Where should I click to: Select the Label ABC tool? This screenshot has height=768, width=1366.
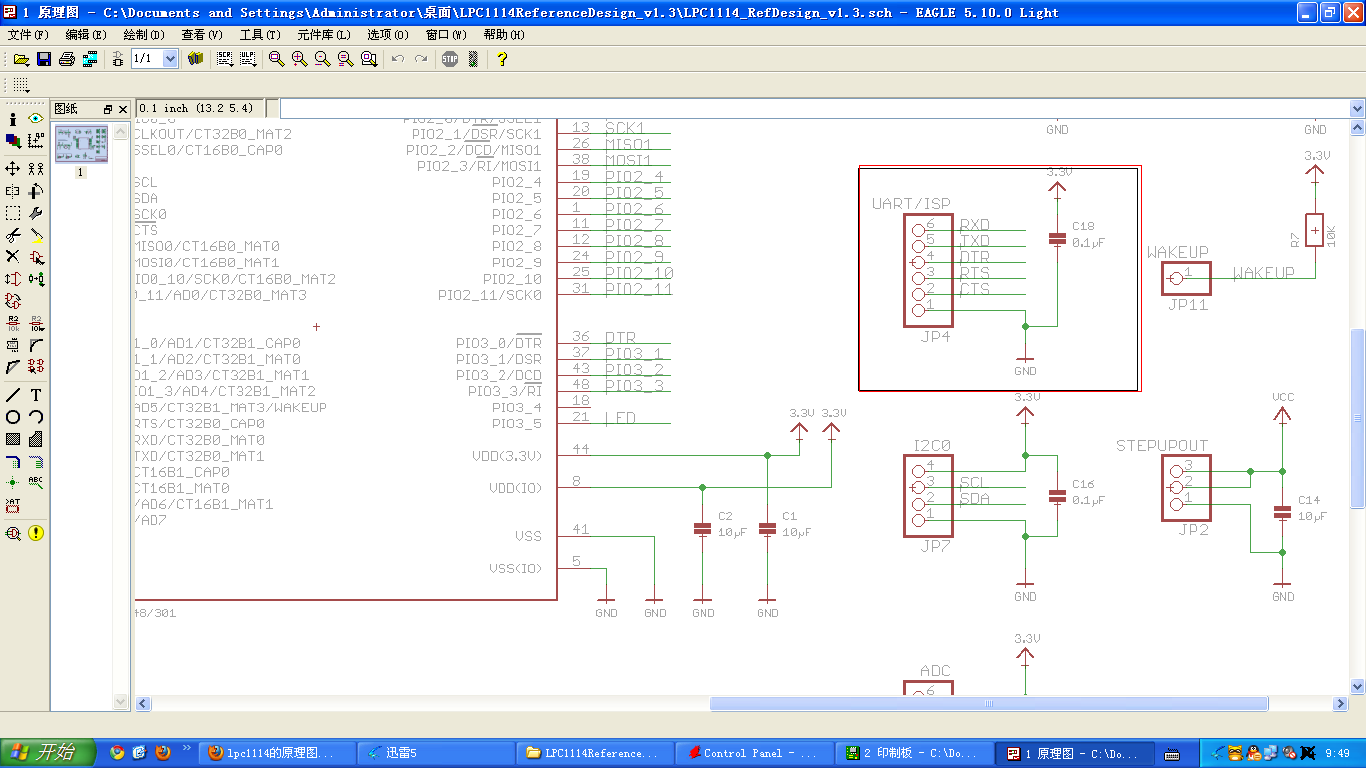click(36, 483)
